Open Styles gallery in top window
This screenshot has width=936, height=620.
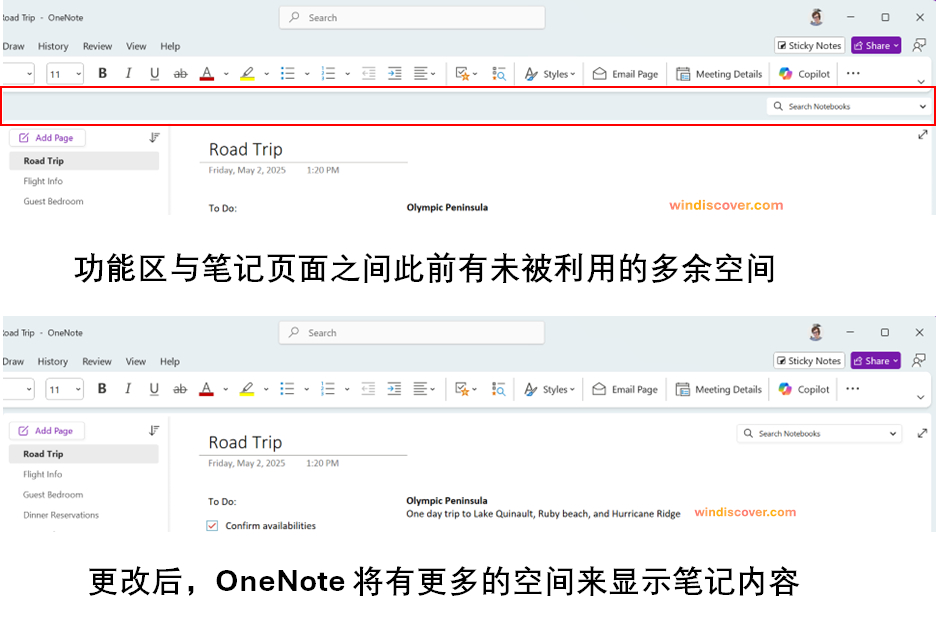[550, 74]
